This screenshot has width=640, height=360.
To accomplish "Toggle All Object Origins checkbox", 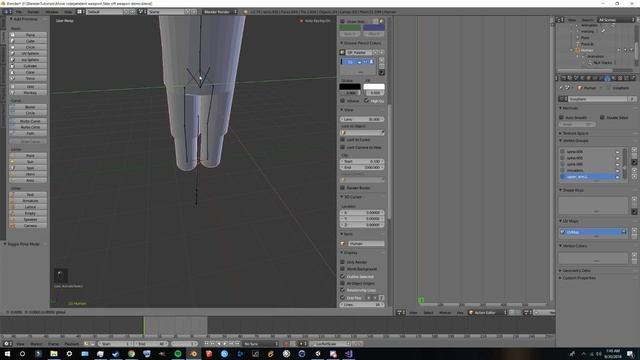I will [x=343, y=283].
